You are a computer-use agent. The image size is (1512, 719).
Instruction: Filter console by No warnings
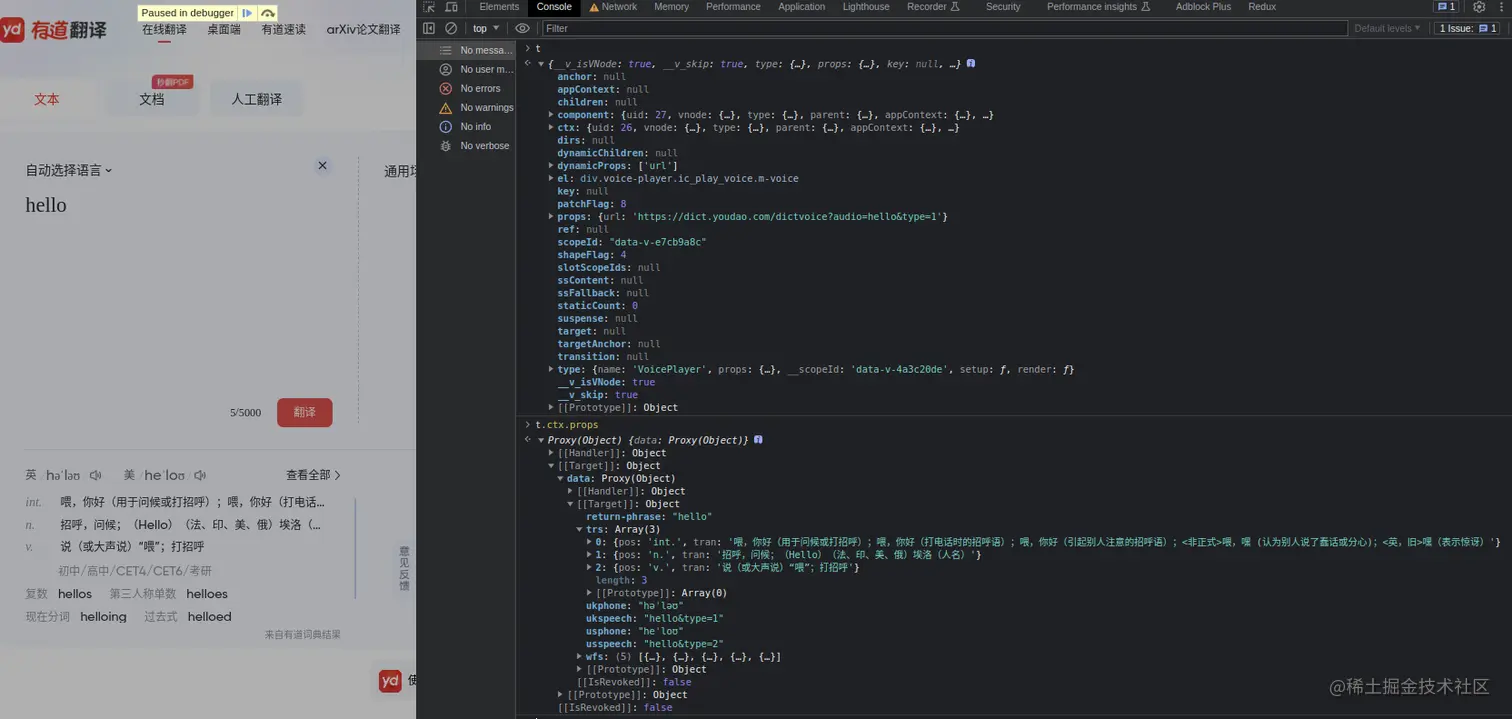coord(476,108)
